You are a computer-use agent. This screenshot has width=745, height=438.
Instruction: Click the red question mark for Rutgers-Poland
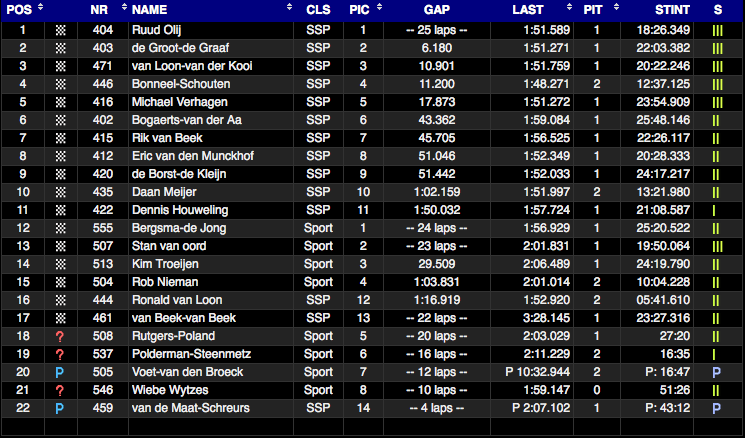tap(60, 336)
